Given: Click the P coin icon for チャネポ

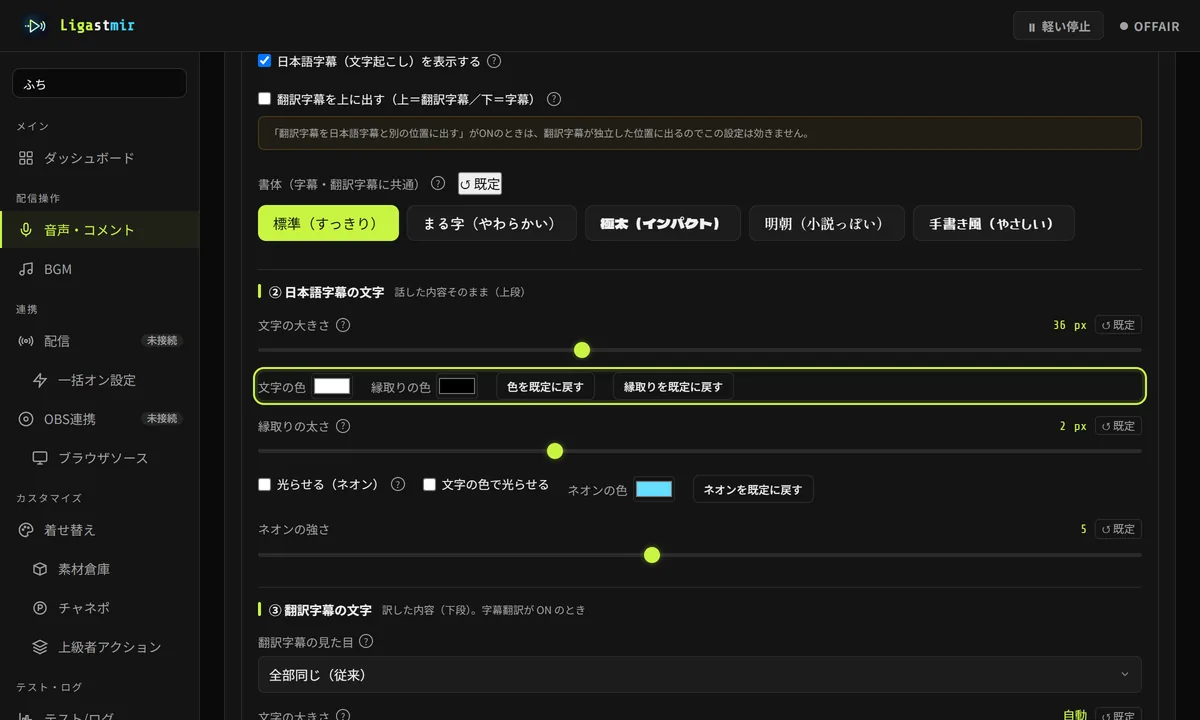Looking at the screenshot, I should (x=40, y=608).
